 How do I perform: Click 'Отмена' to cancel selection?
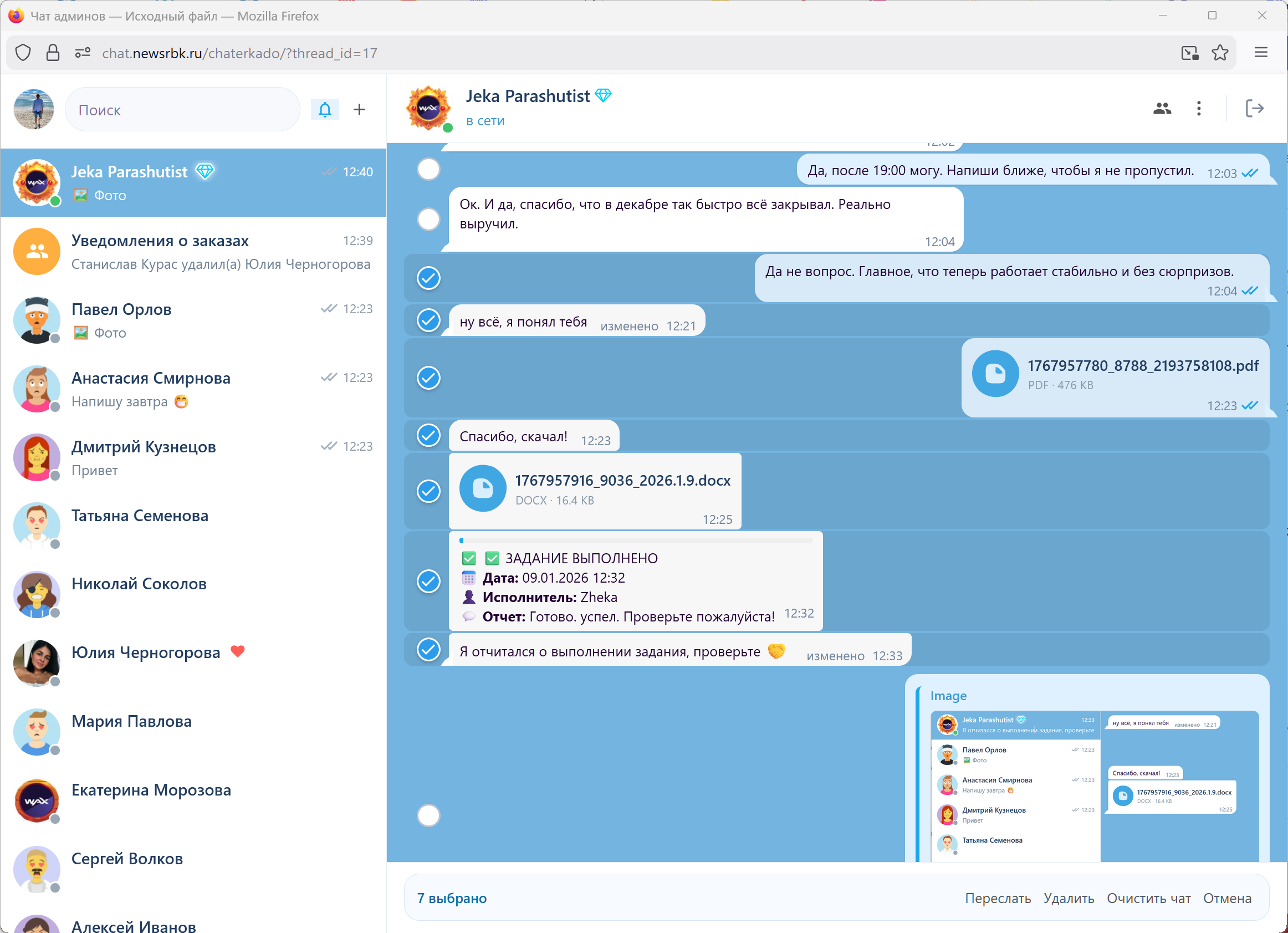(x=1227, y=898)
